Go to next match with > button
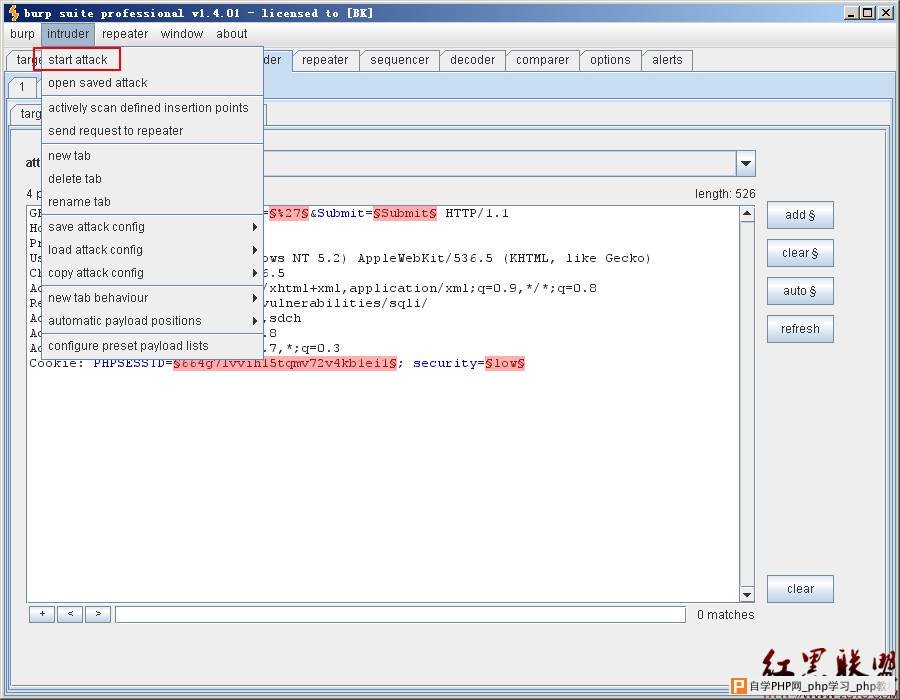This screenshot has height=700, width=900. point(98,615)
